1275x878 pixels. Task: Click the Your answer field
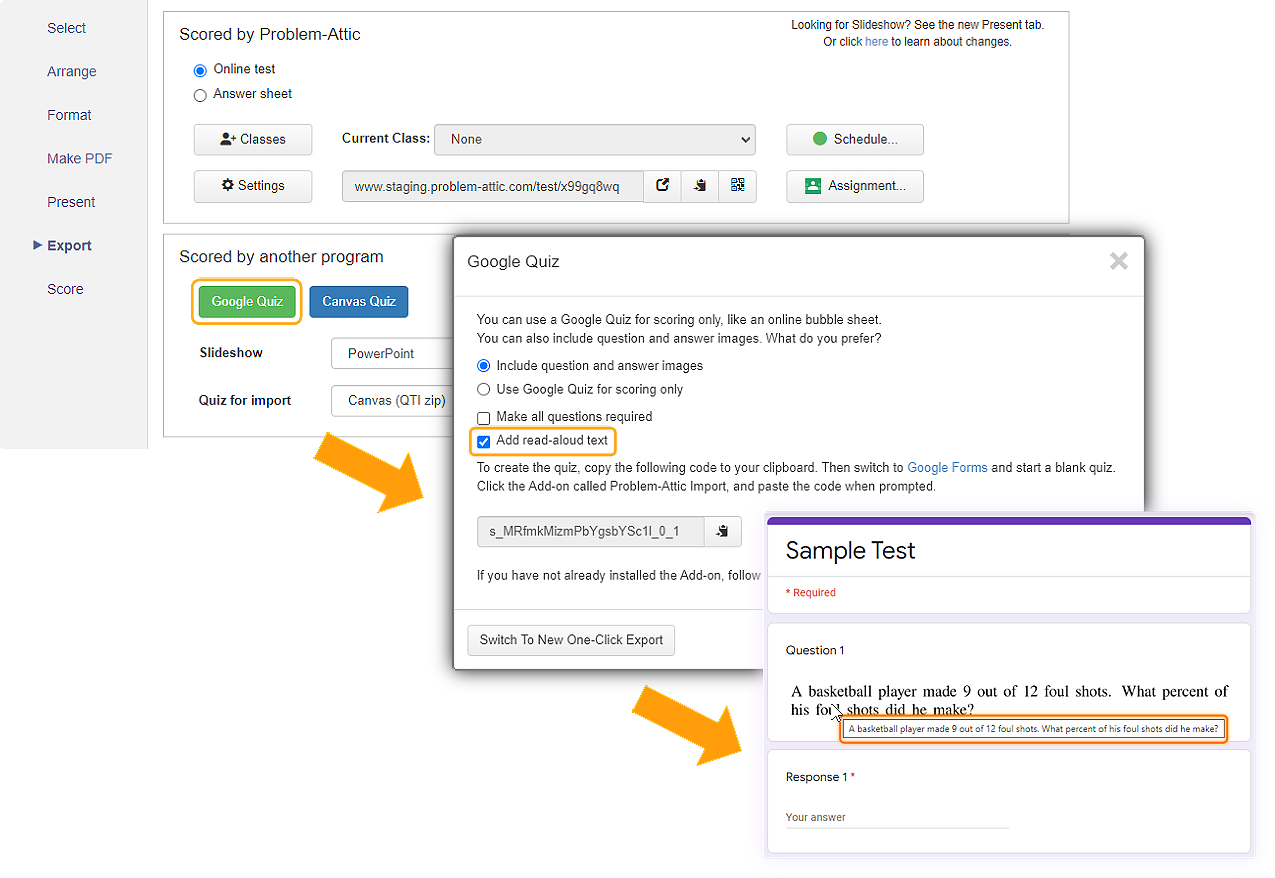(x=897, y=817)
